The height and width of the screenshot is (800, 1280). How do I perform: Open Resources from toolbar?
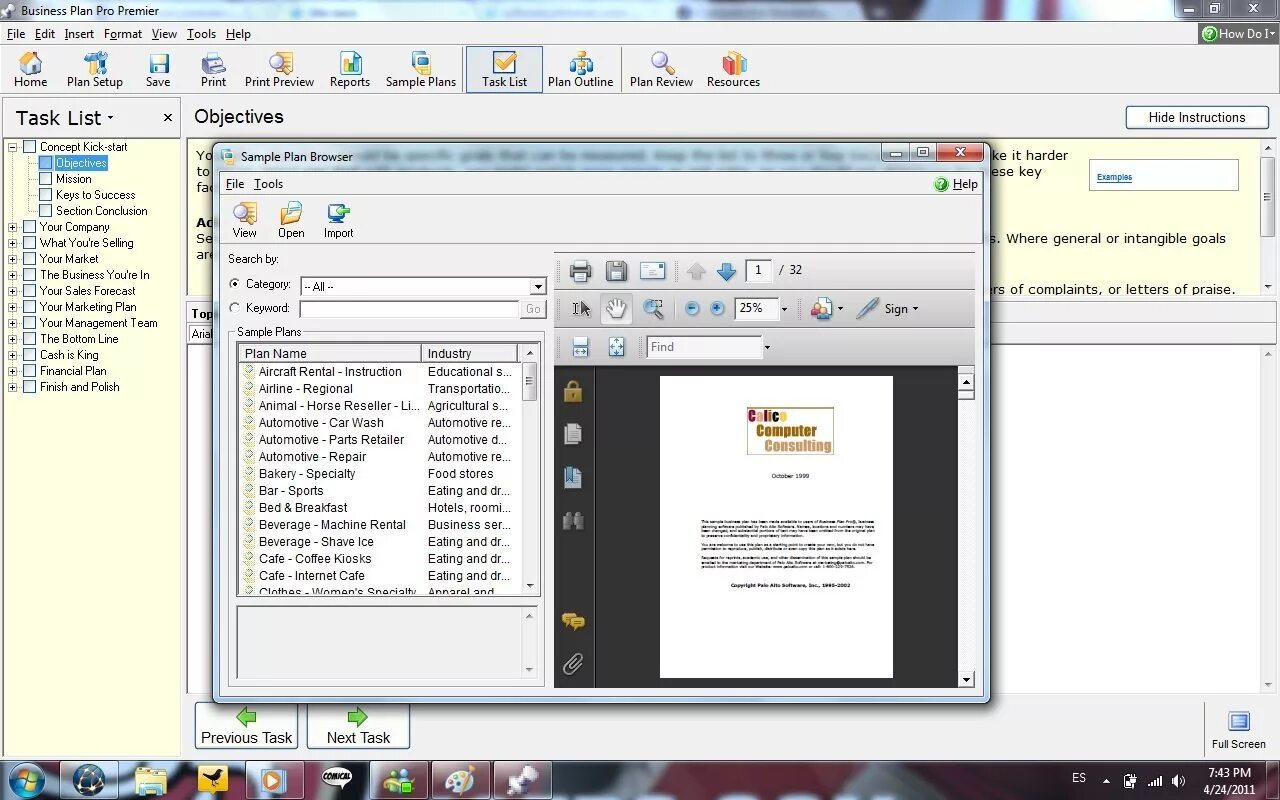coord(733,70)
